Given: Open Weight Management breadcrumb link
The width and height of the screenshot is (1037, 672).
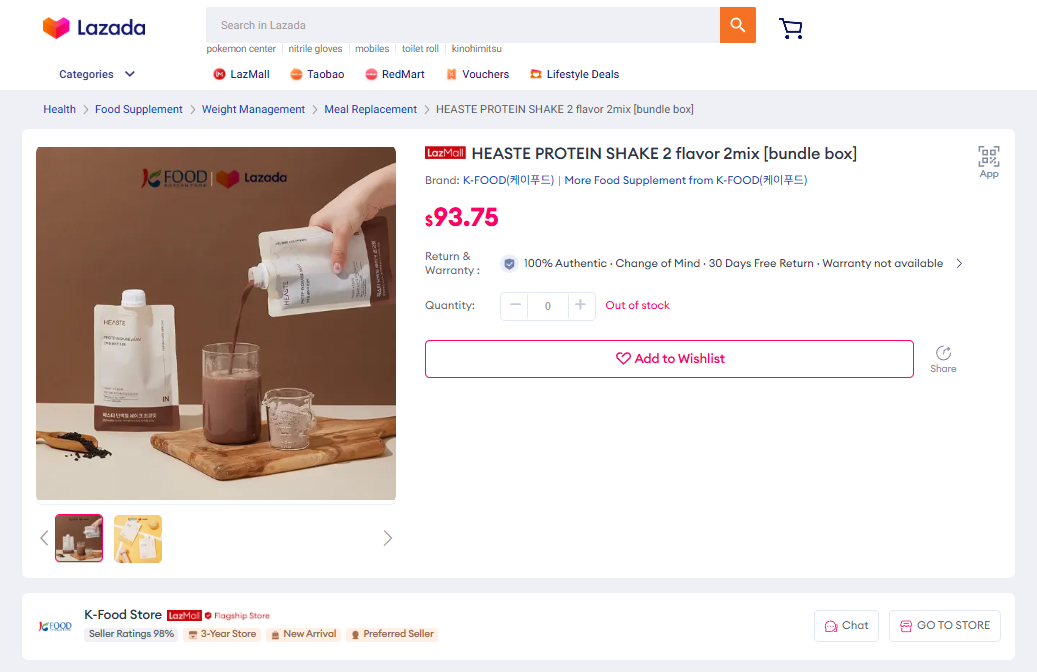Looking at the screenshot, I should [x=253, y=109].
